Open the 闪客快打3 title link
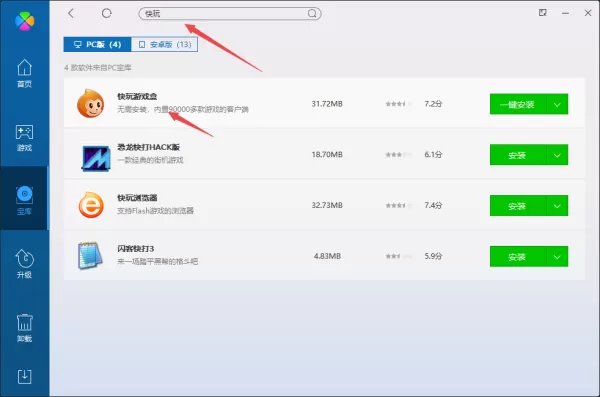600x397 pixels. pyautogui.click(x=135, y=248)
